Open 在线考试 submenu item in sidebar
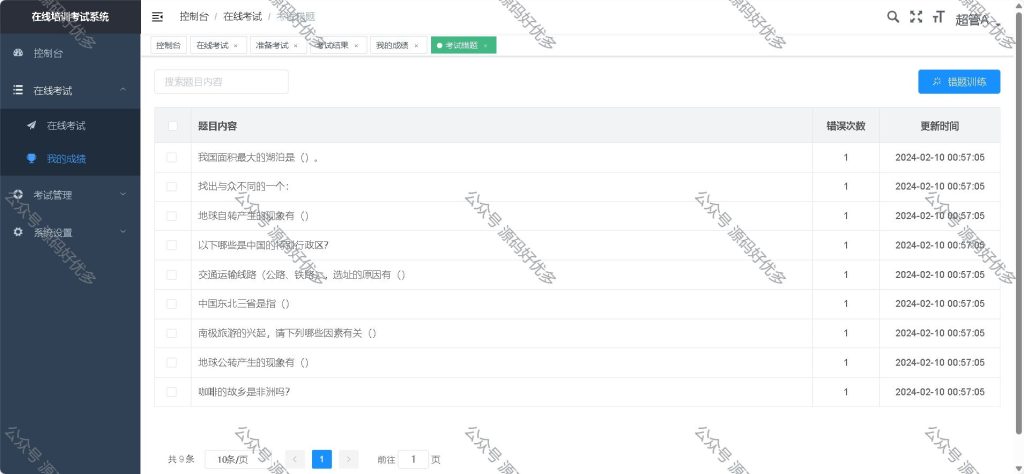 coord(70,125)
